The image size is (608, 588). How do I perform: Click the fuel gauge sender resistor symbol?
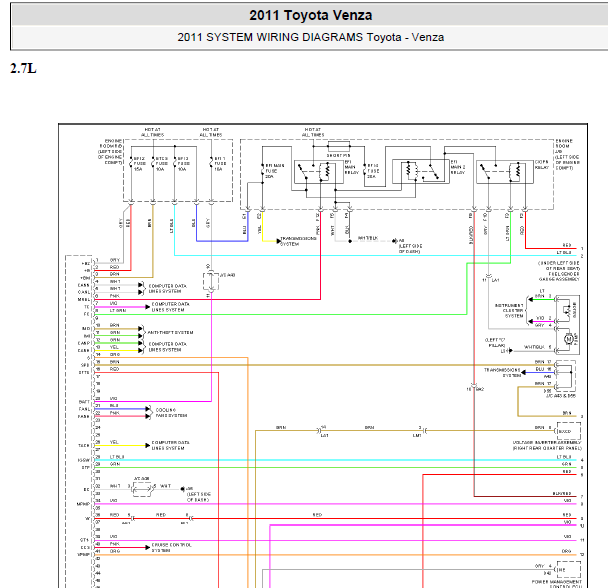(567, 311)
